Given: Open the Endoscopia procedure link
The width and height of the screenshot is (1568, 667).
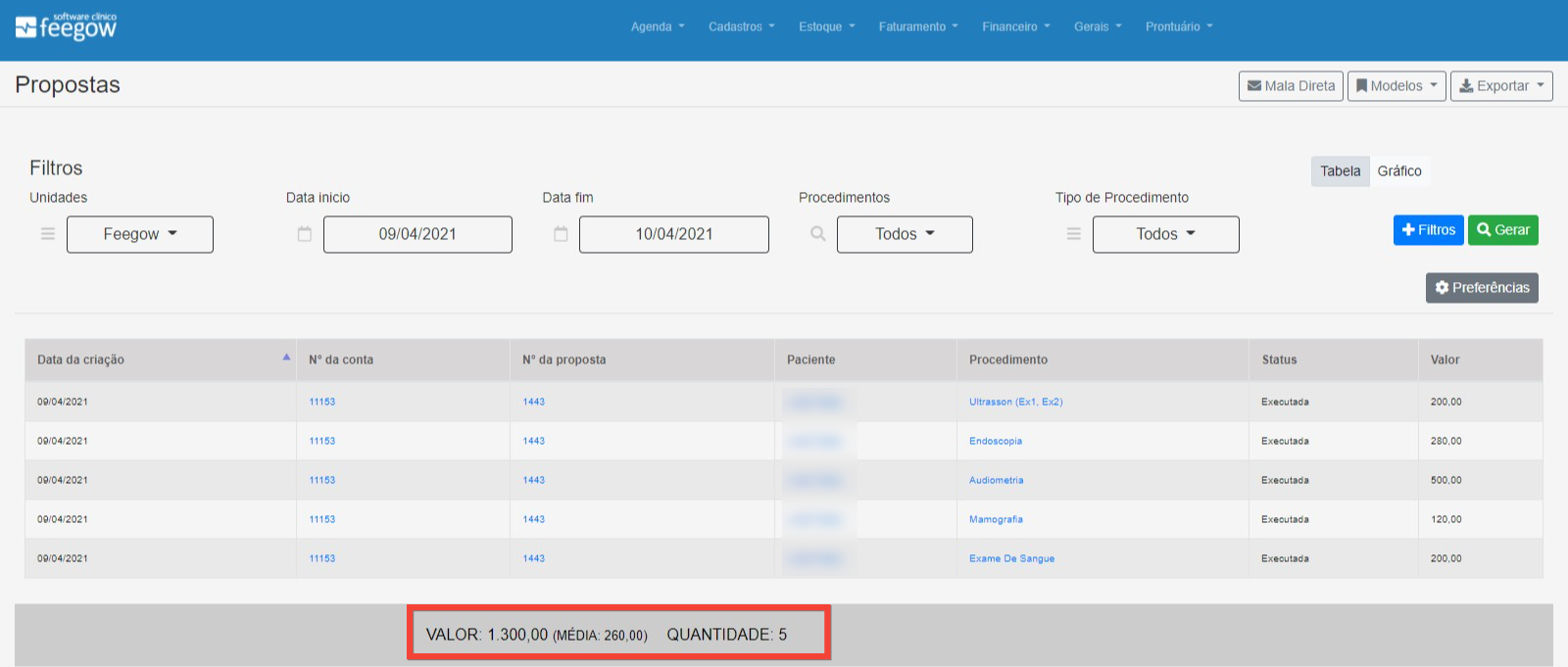Looking at the screenshot, I should [996, 441].
